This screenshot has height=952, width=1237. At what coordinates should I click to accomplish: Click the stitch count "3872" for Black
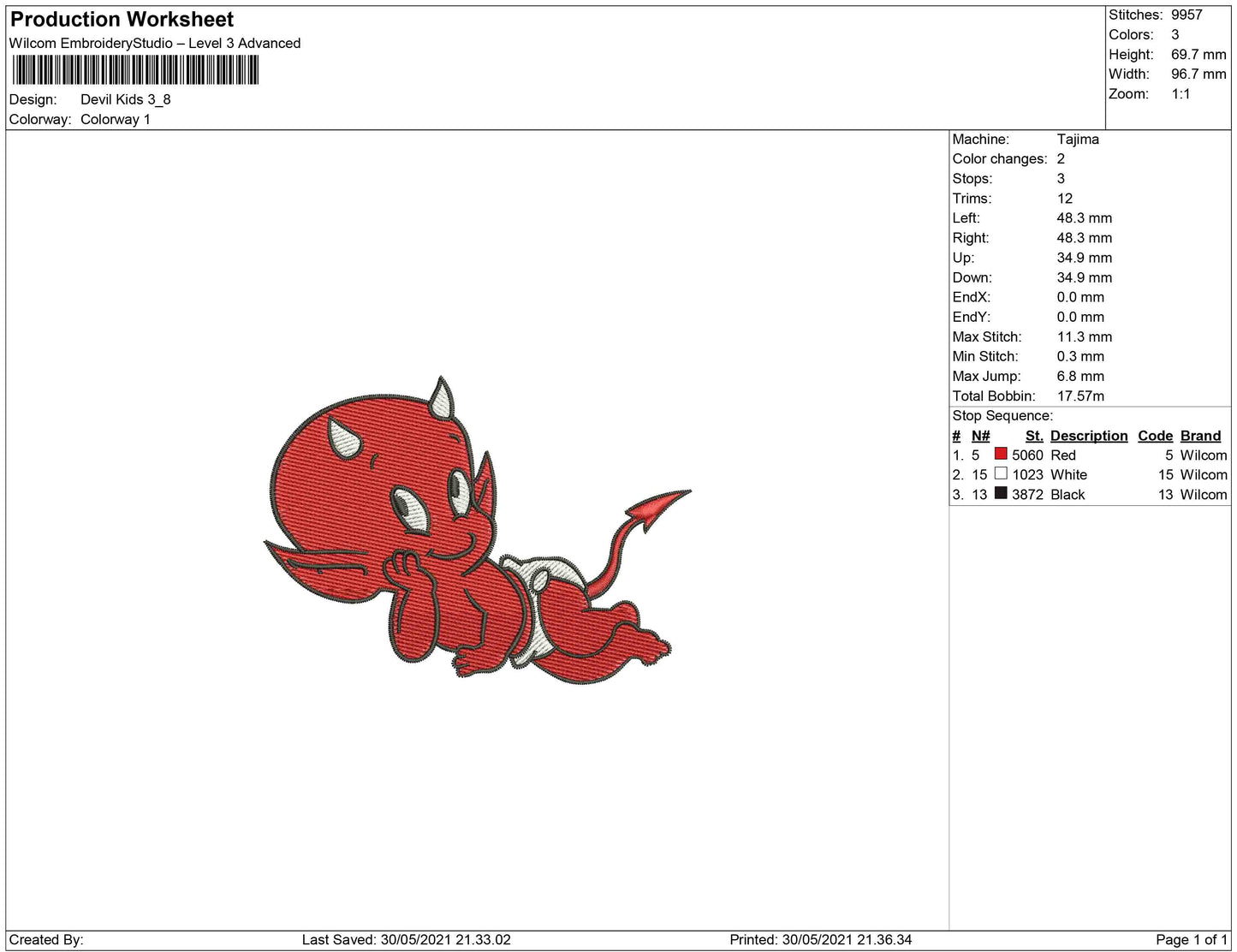[1027, 494]
